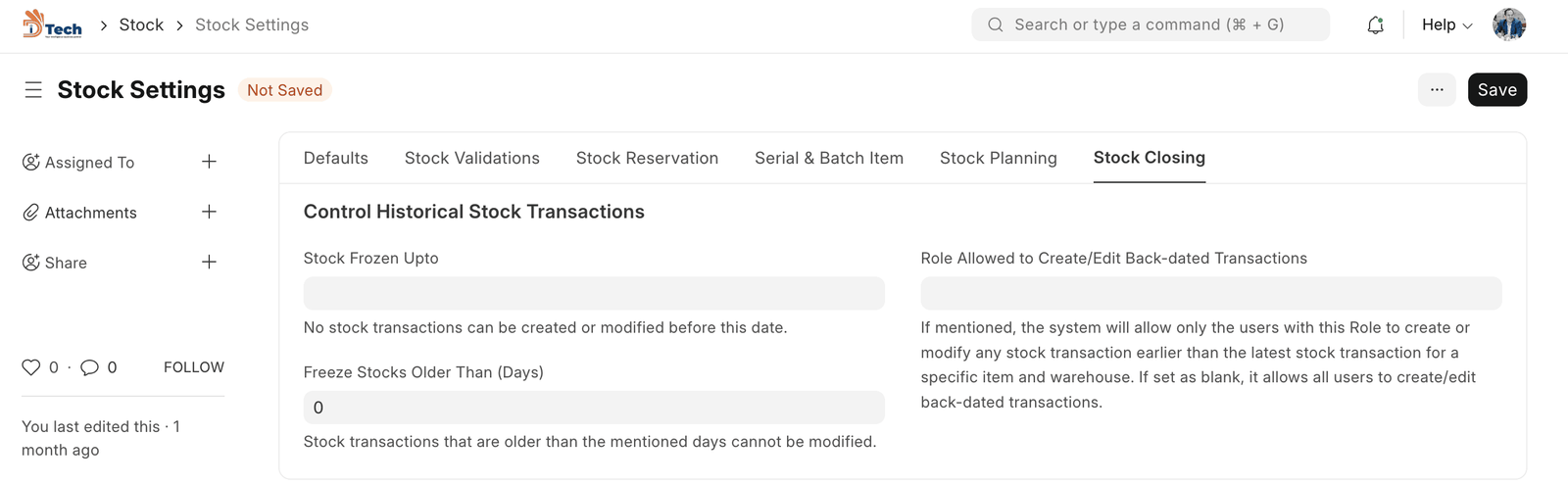1568x484 pixels.
Task: Open the notifications bell
Action: point(1375,25)
